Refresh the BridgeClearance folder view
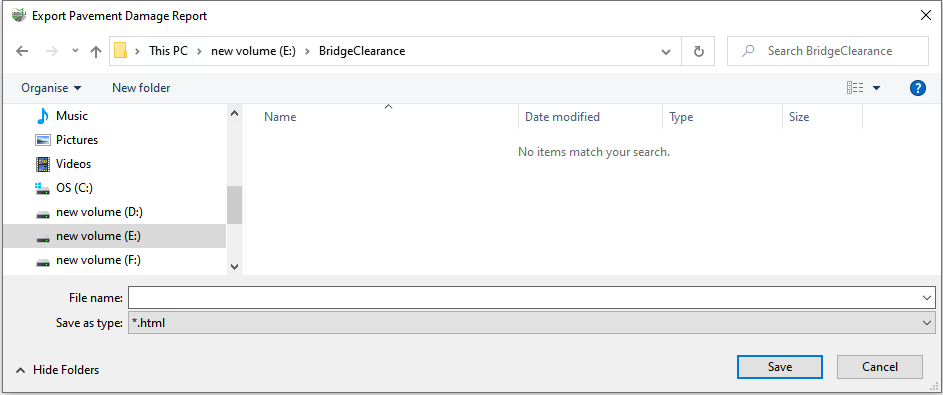 698,52
